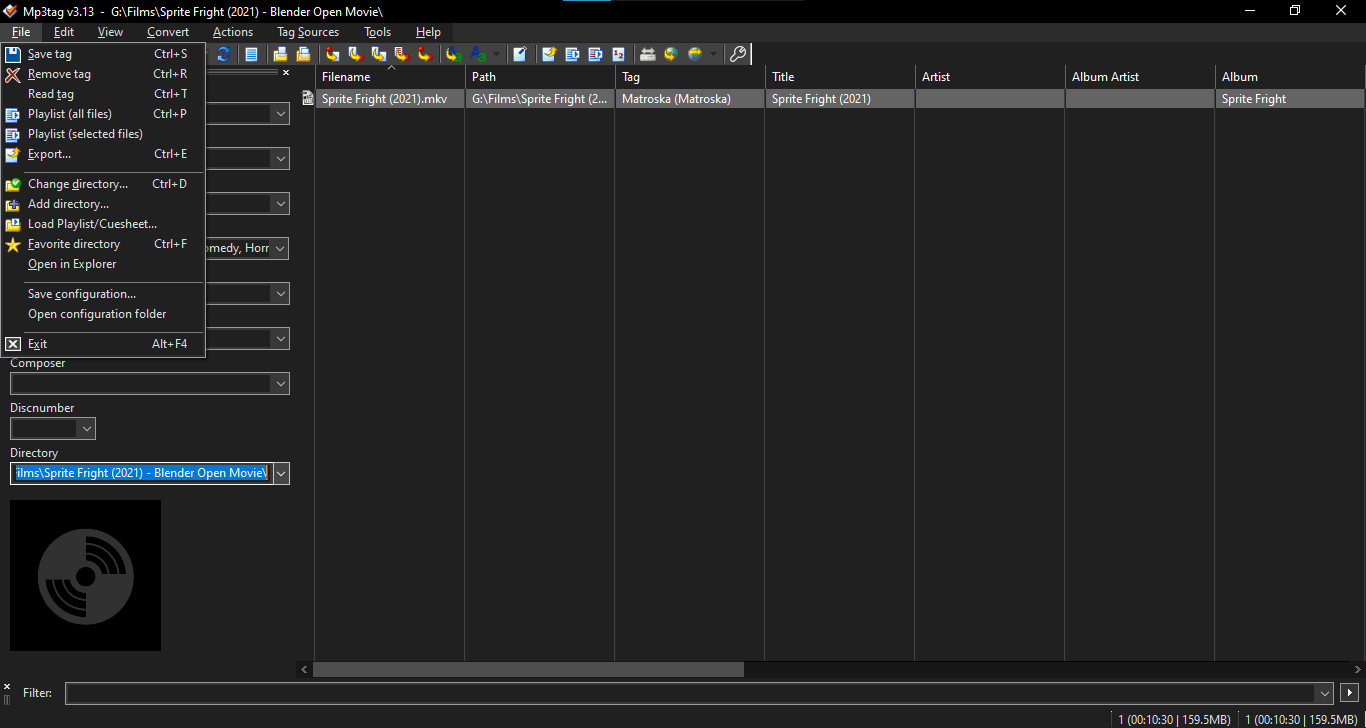
Task: Click the Refresh toolbar icon
Action: point(223,54)
